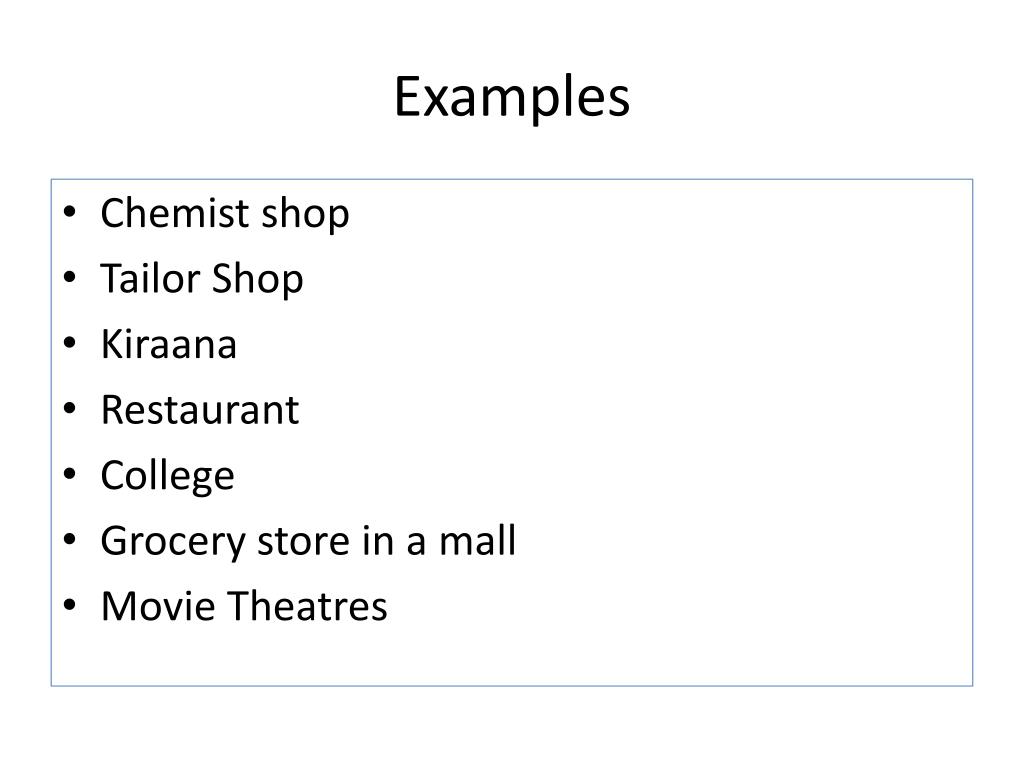Click Grocery store in a mall text
1024x768 pixels.
click(308, 541)
